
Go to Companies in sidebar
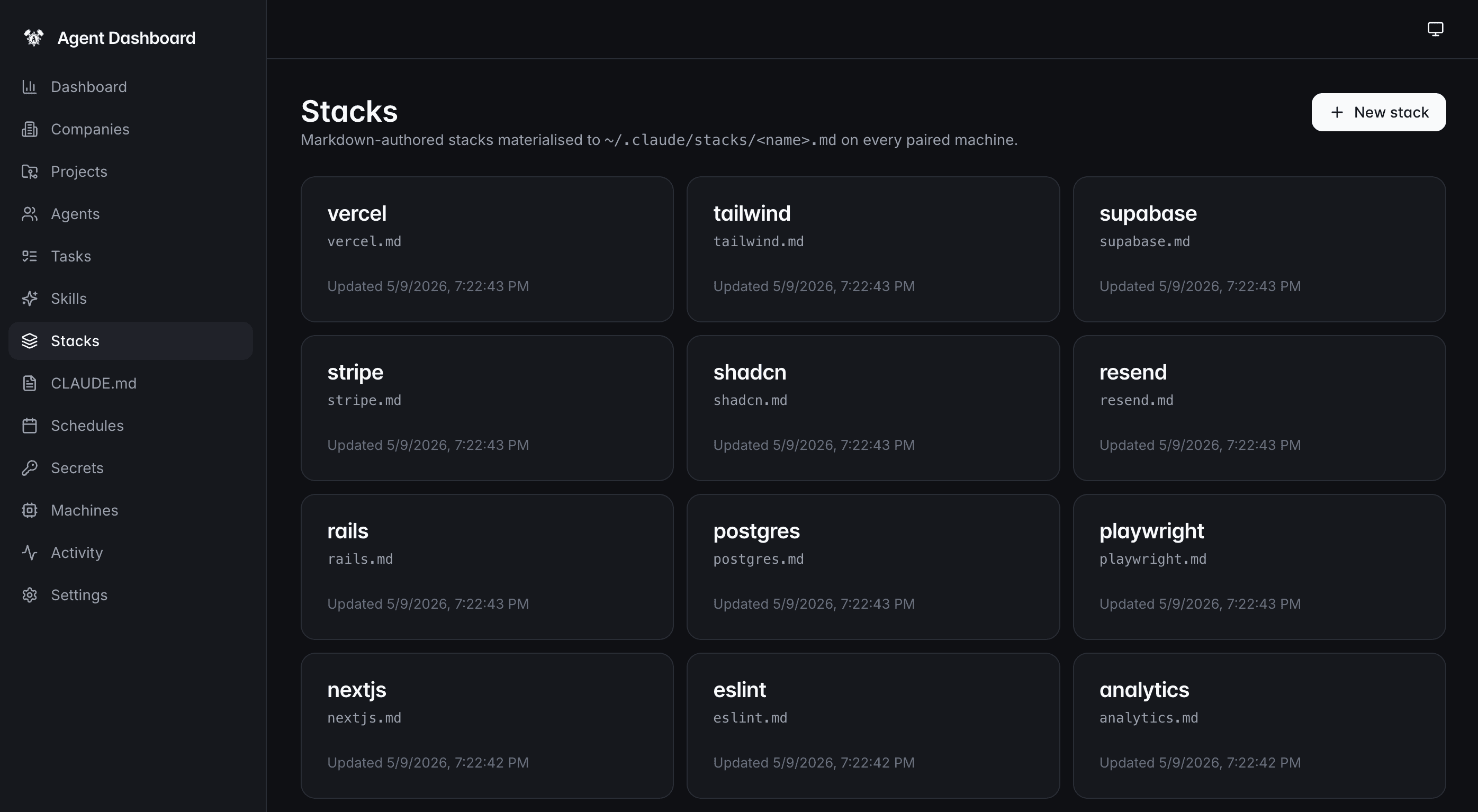point(131,129)
